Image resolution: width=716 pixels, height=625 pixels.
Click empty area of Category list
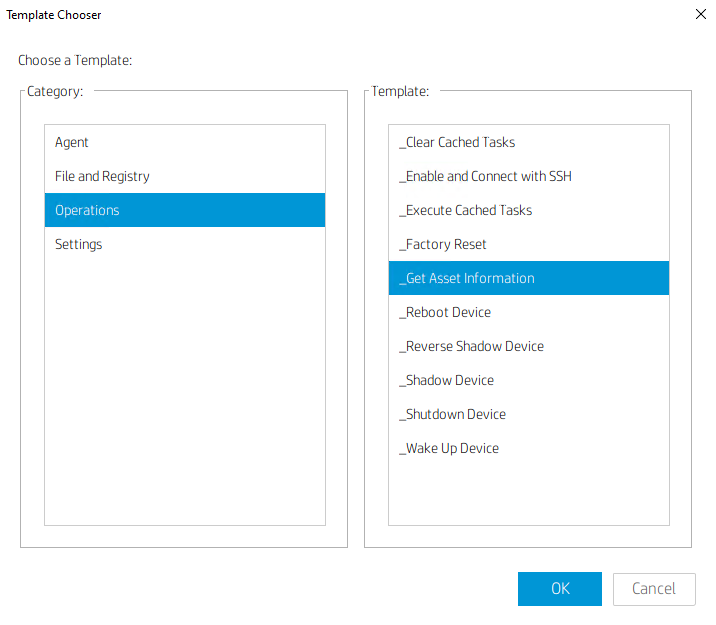point(185,393)
